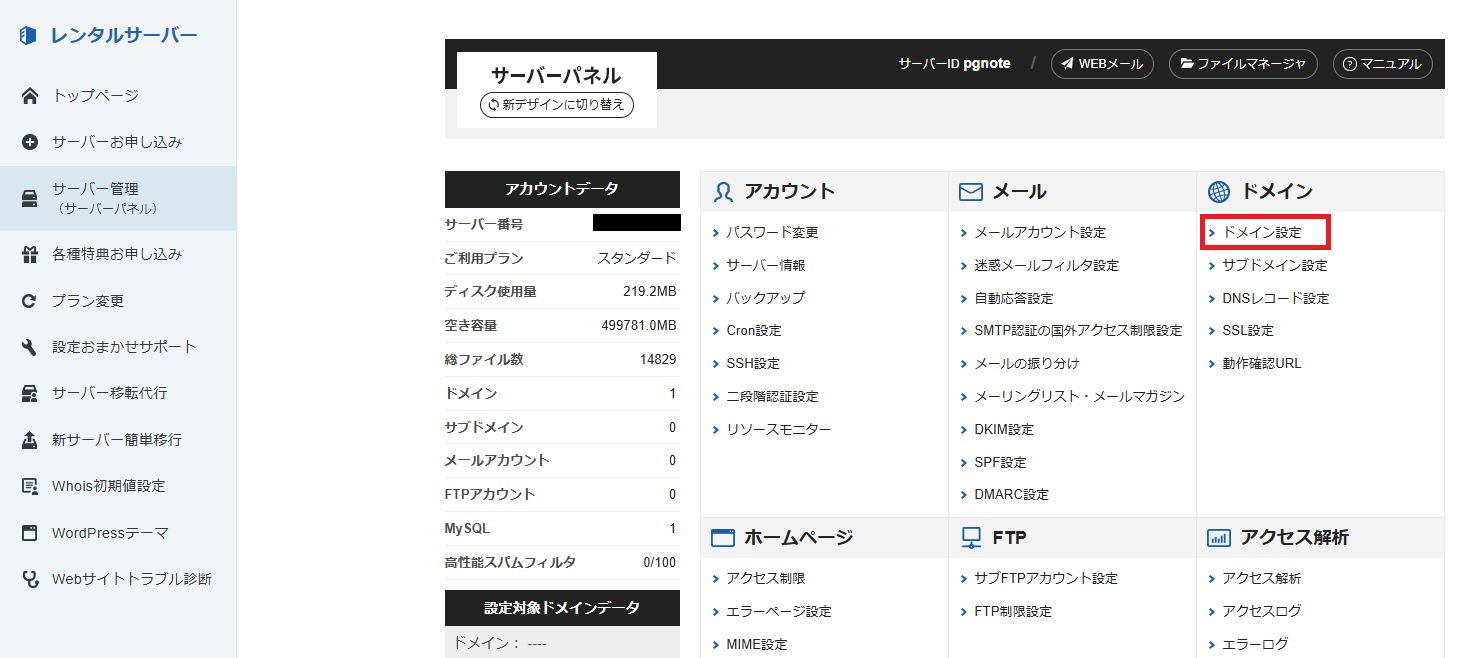Open サブFTPアカウント設定 link
The image size is (1469, 658).
pyautogui.click(x=1046, y=578)
